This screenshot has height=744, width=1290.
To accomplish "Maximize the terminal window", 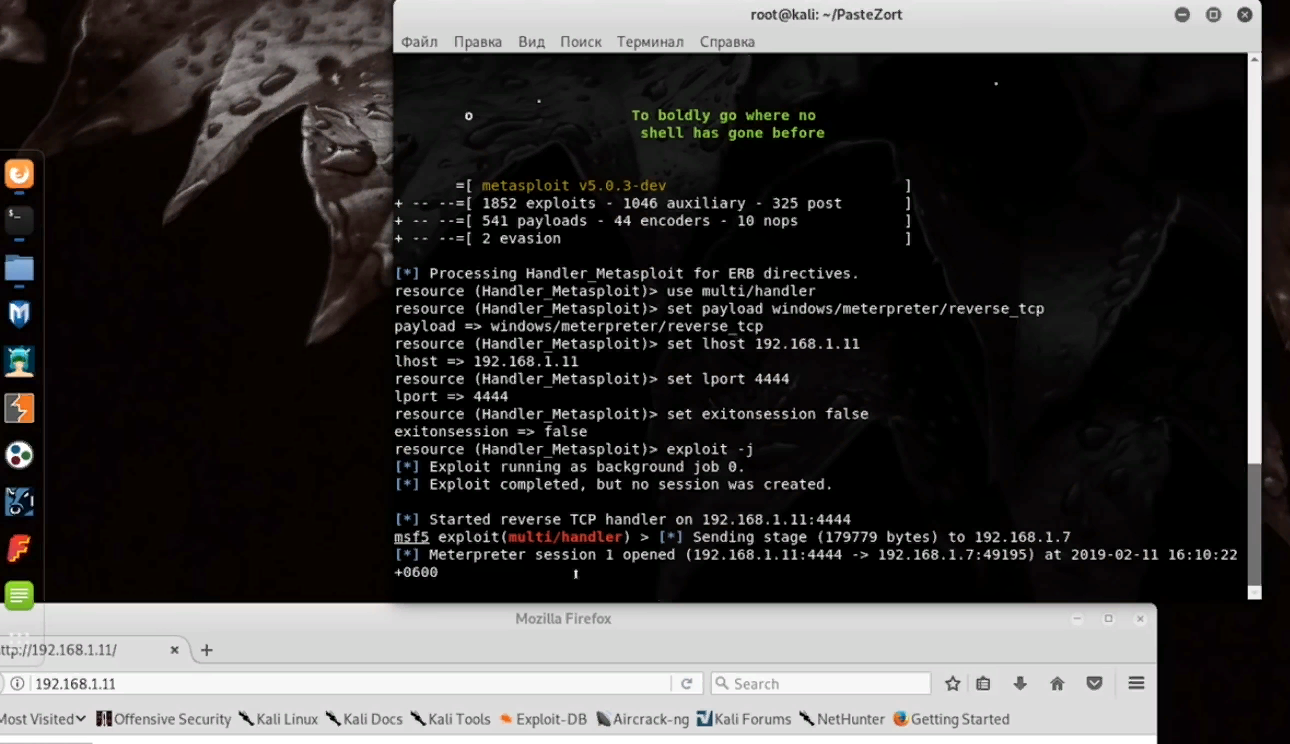I will (x=1213, y=15).
